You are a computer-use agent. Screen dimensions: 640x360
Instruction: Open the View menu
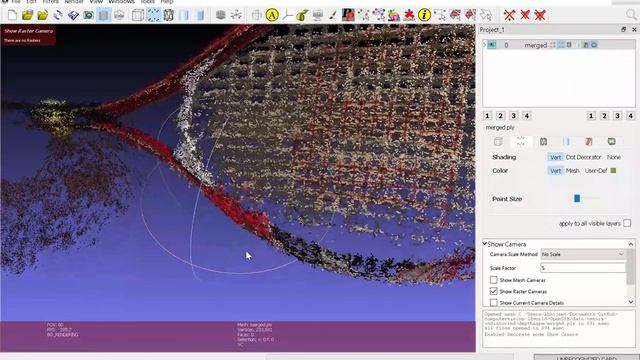point(96,2)
